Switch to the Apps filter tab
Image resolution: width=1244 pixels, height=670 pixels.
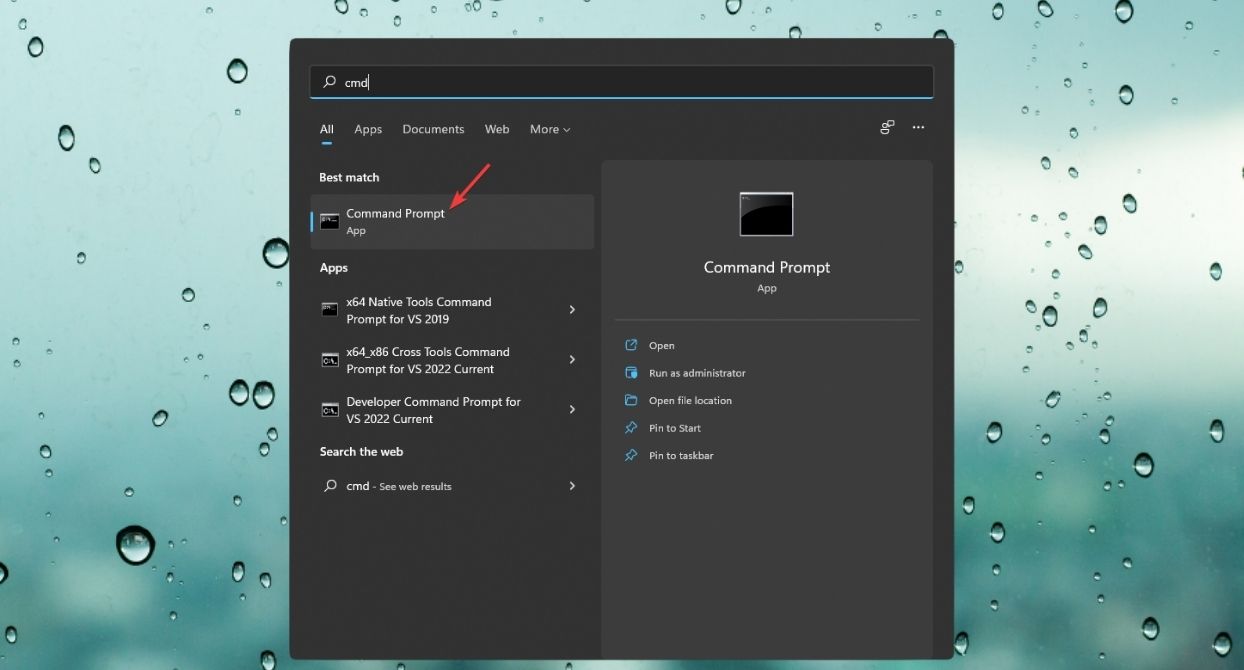tap(368, 129)
